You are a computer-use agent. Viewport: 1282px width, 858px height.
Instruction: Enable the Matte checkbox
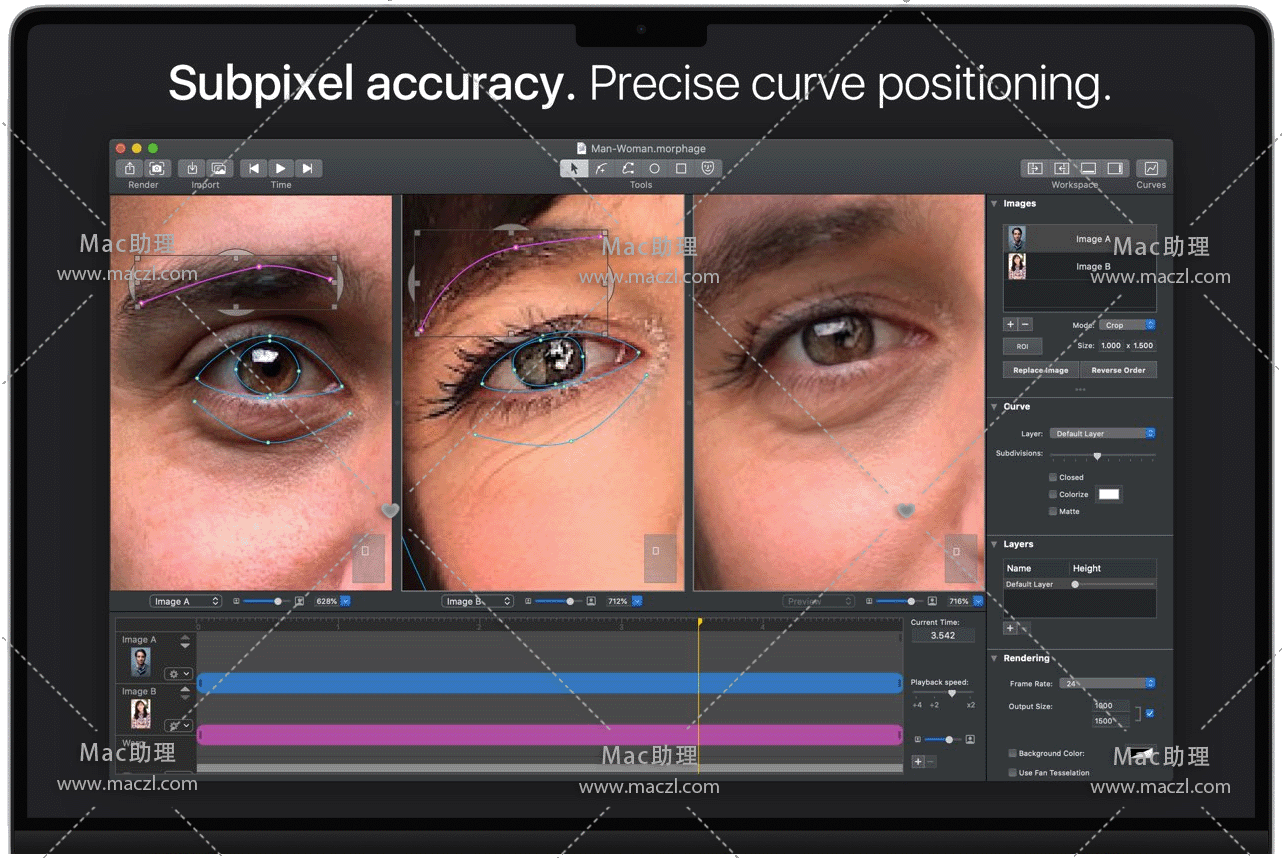pos(1053,511)
